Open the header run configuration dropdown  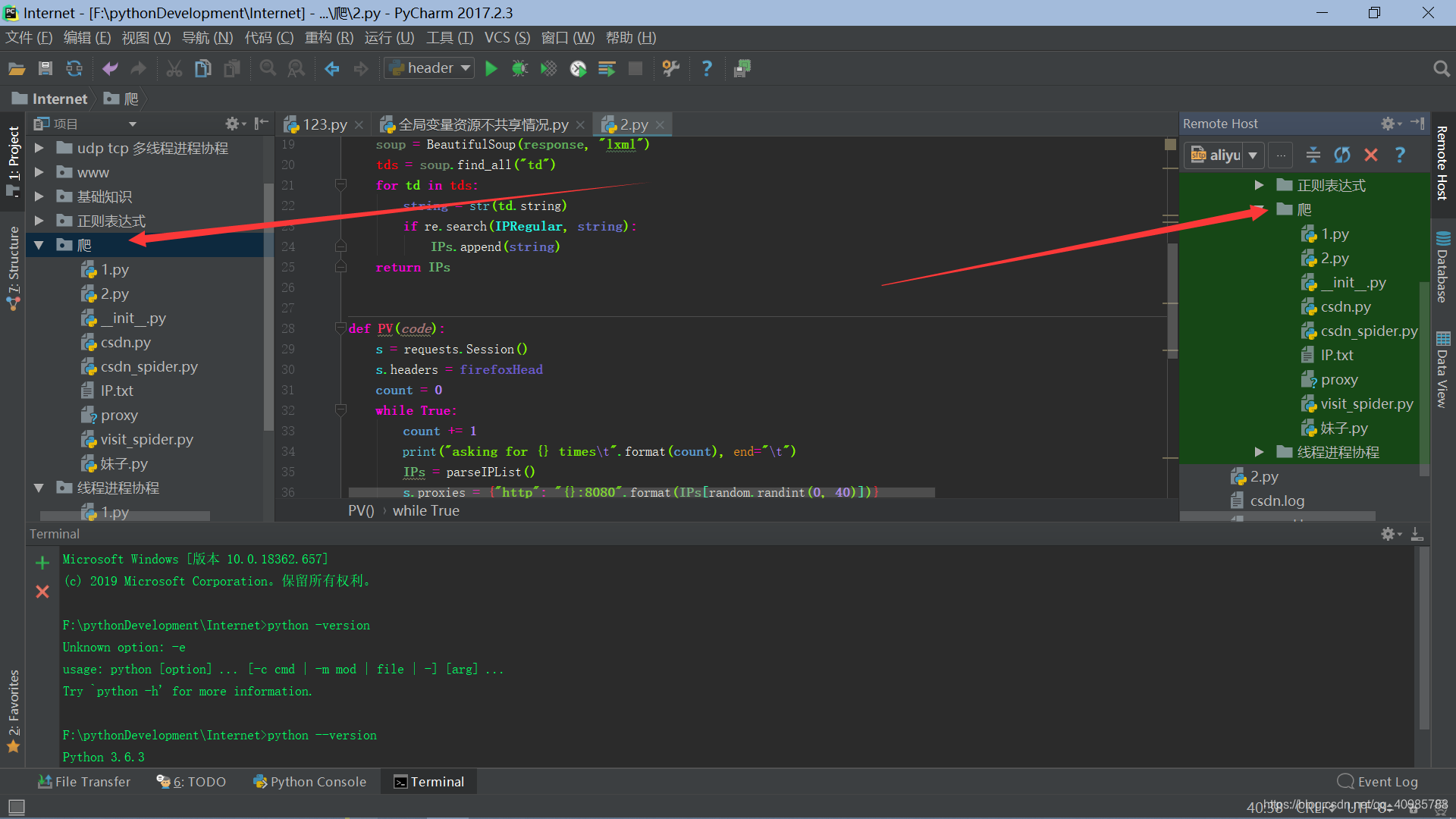click(429, 68)
